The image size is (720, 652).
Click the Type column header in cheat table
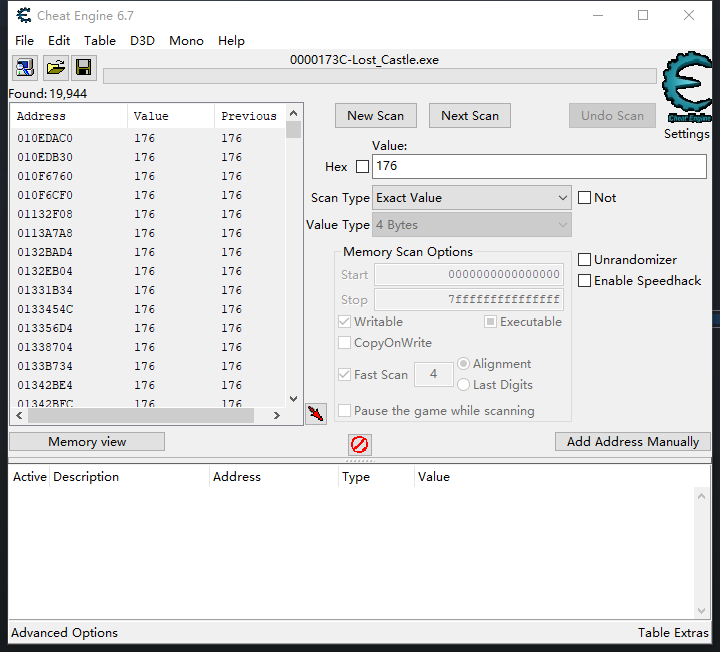pyautogui.click(x=377, y=477)
